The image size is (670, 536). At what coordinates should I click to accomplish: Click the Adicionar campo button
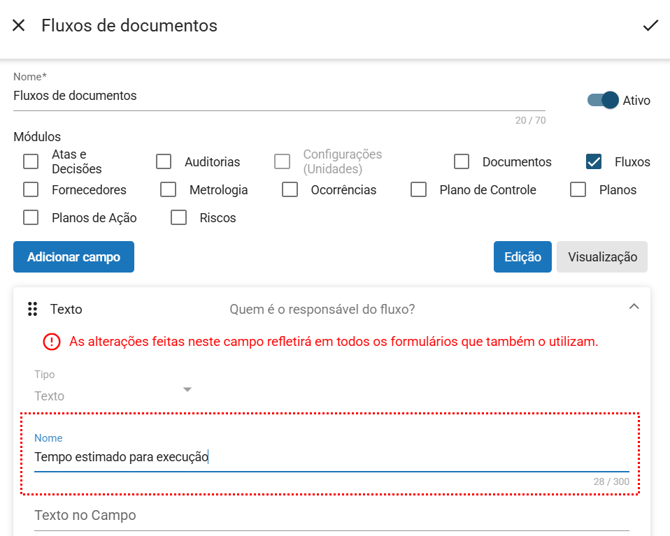tap(73, 257)
